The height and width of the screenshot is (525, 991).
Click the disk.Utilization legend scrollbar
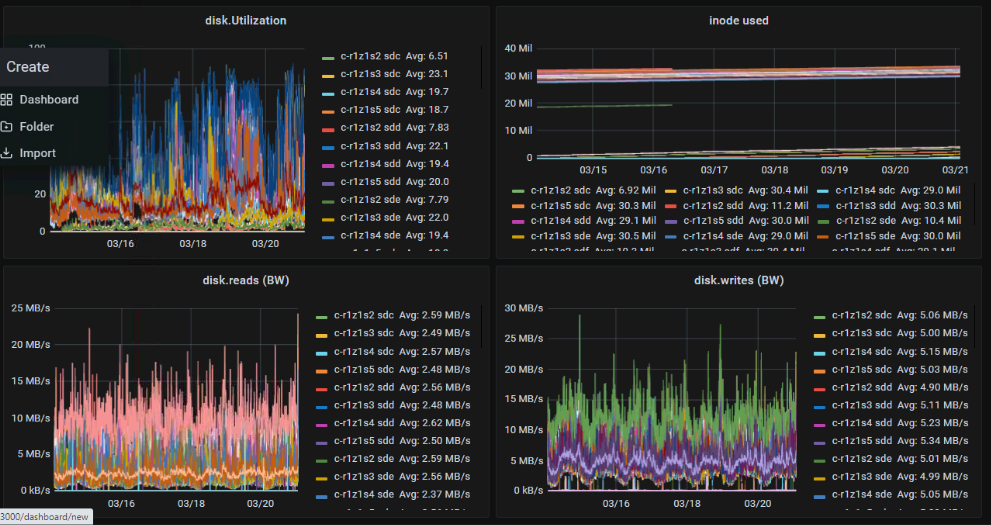pyautogui.click(x=482, y=70)
